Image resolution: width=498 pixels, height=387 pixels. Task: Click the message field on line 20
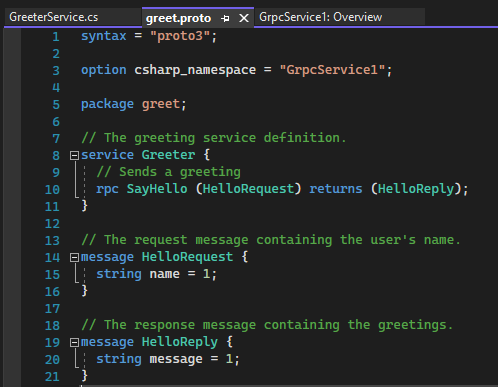tap(176, 359)
